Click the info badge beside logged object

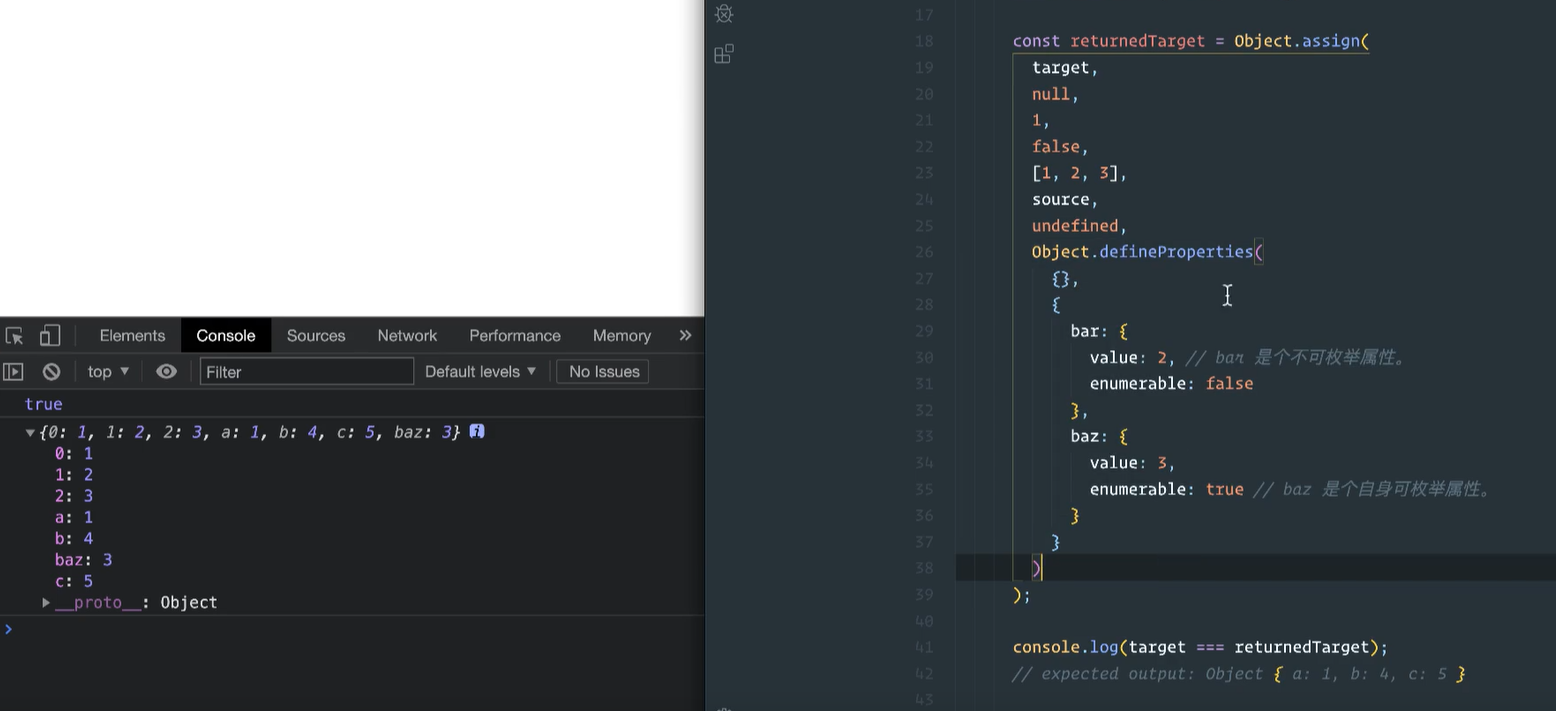coord(477,431)
